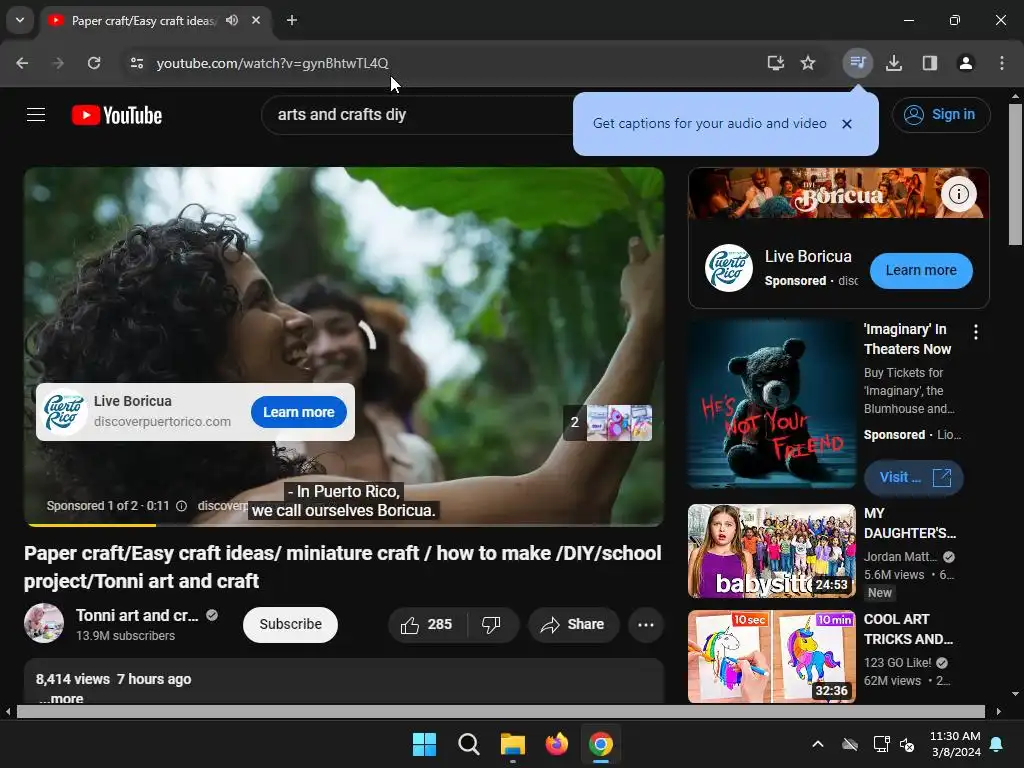Open Chrome downloads icon
1024x768 pixels.
click(894, 63)
